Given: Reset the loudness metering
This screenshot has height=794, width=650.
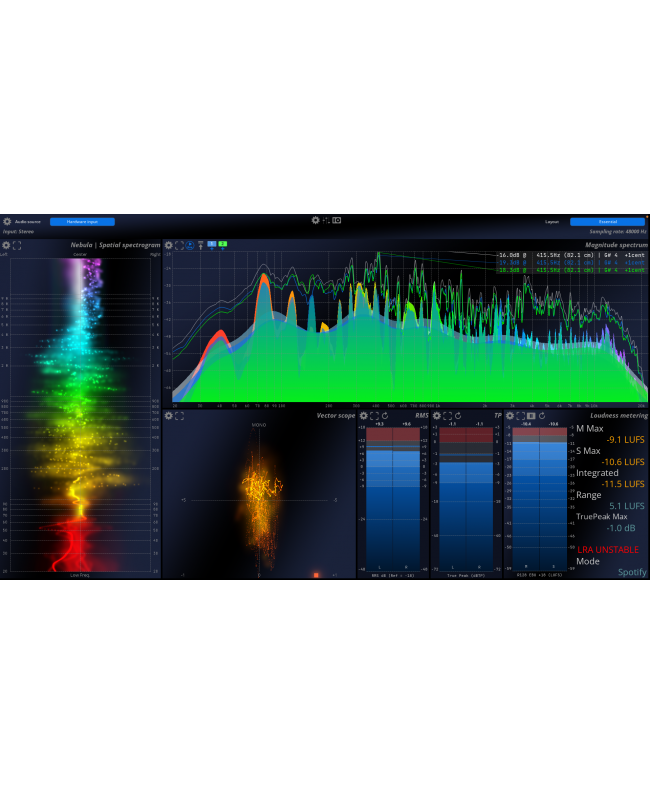Looking at the screenshot, I should (x=542, y=416).
